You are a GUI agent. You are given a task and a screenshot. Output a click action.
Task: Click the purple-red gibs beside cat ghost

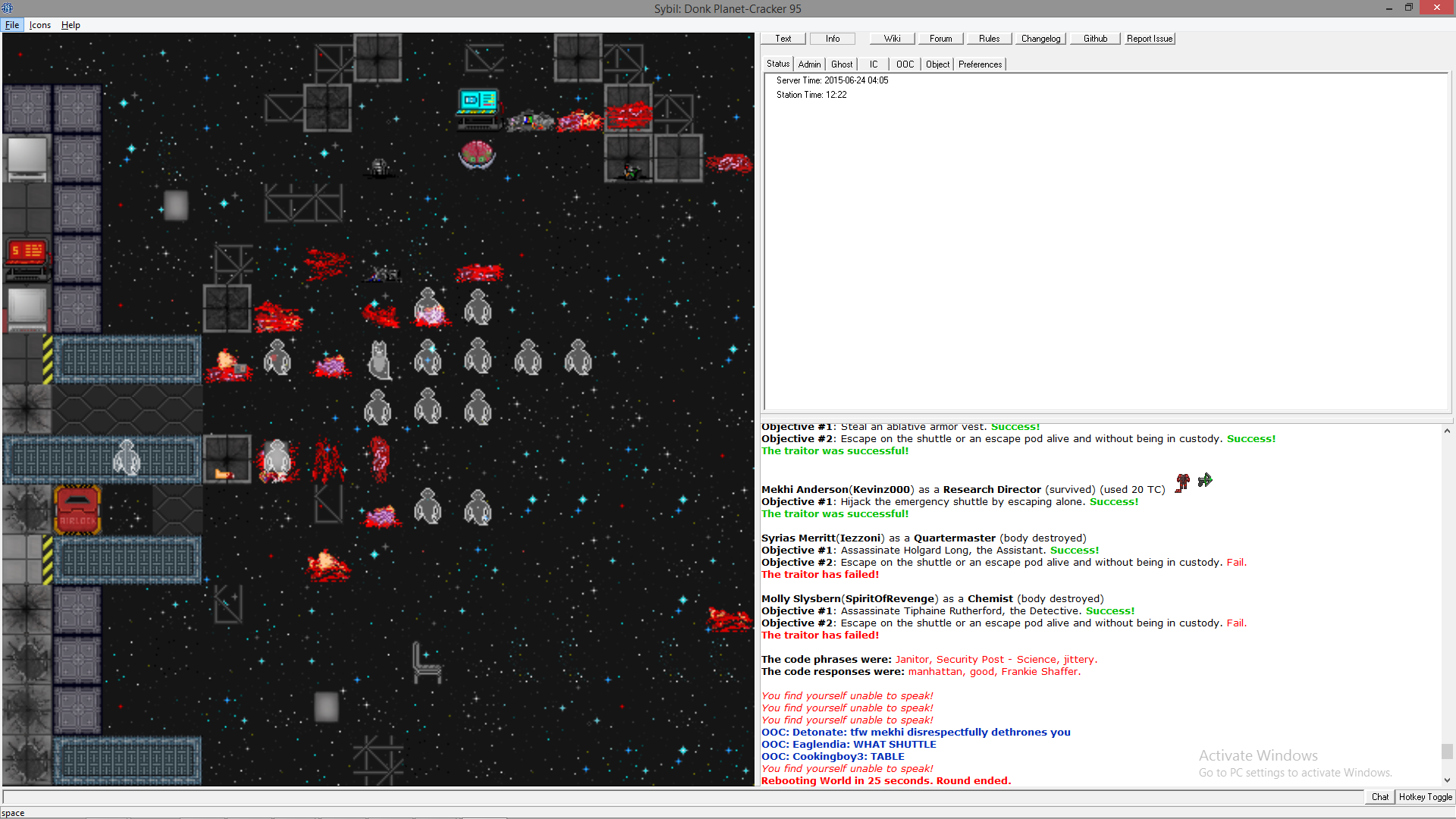click(x=331, y=366)
